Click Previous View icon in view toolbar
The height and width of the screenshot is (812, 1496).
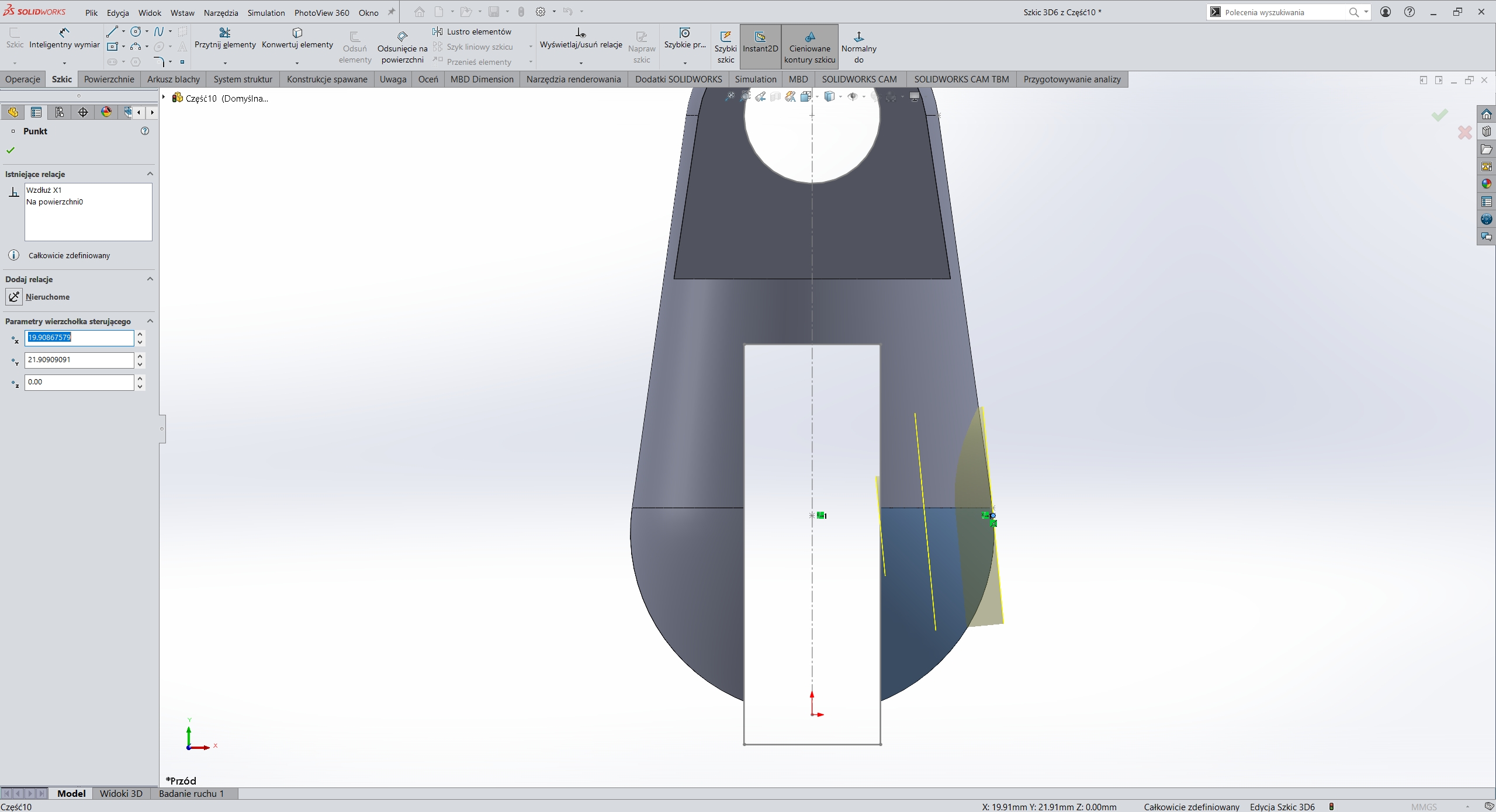pos(760,96)
